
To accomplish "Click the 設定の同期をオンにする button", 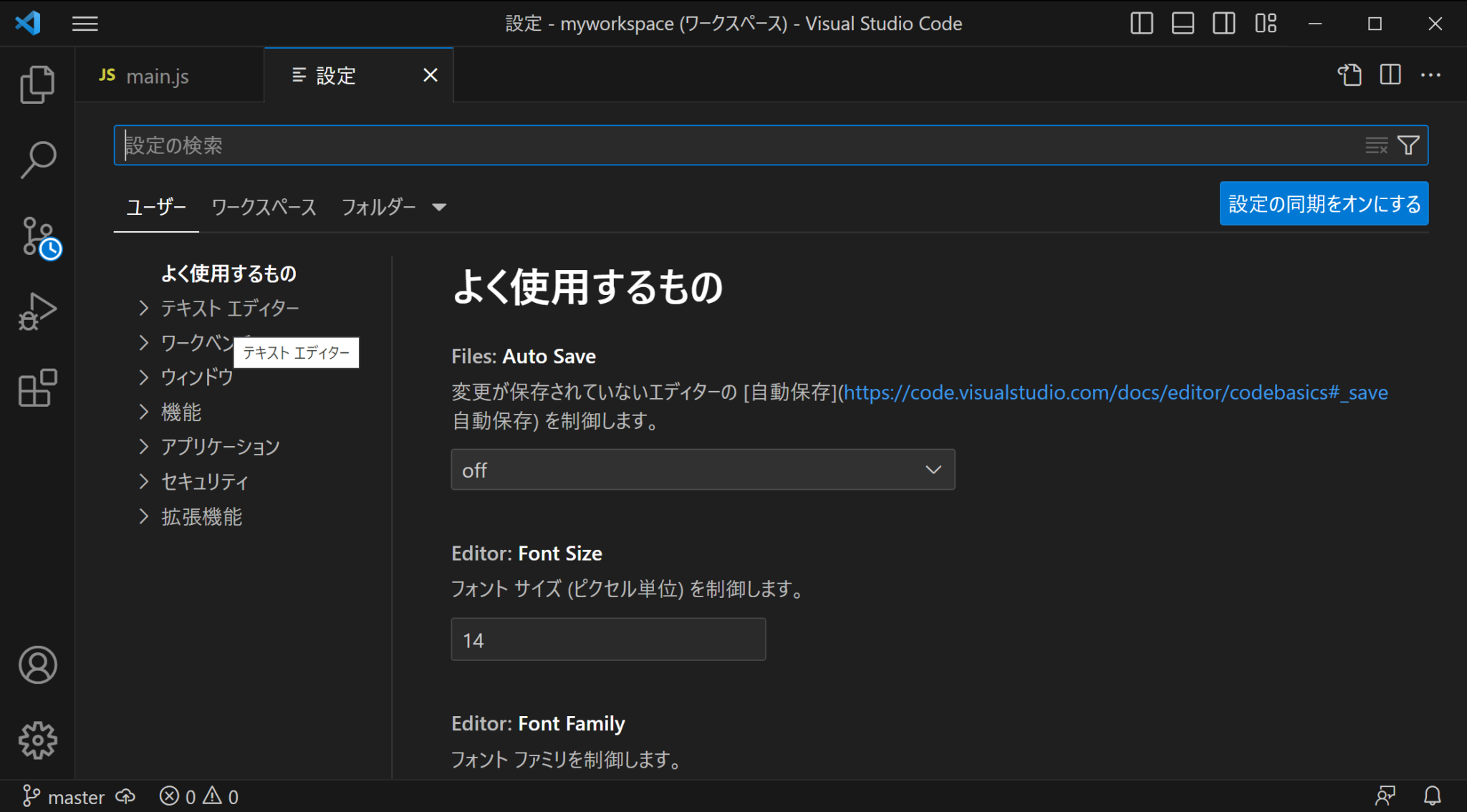I will click(1324, 204).
